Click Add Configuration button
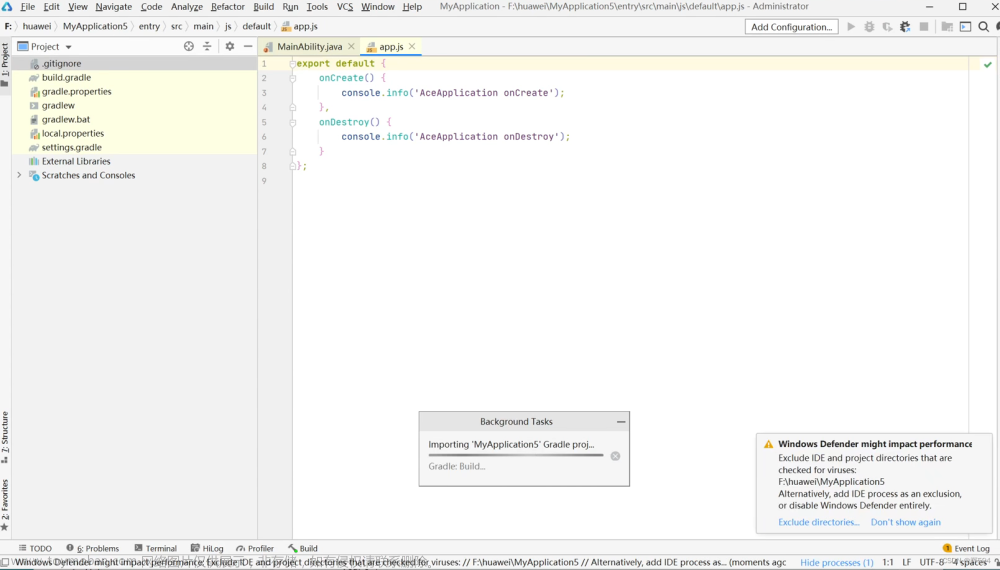 pyautogui.click(x=791, y=27)
